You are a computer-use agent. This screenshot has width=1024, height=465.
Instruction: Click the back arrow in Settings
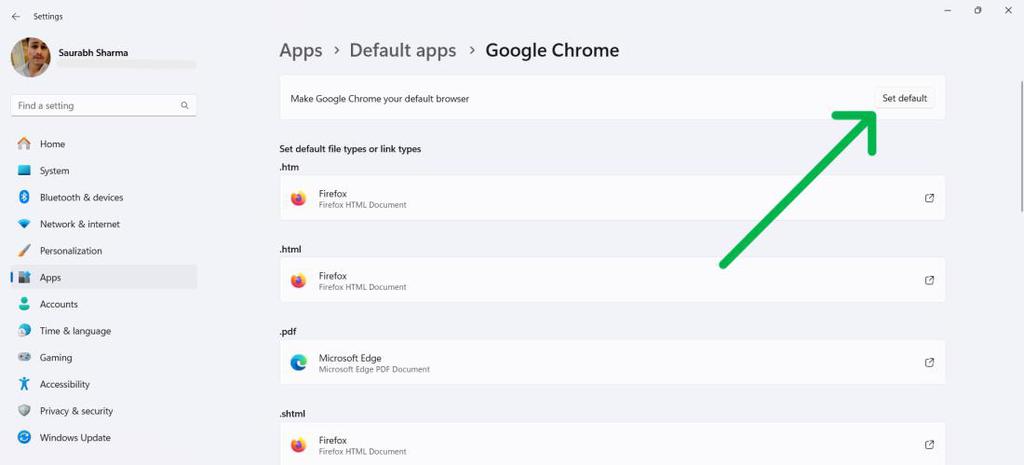(x=15, y=17)
